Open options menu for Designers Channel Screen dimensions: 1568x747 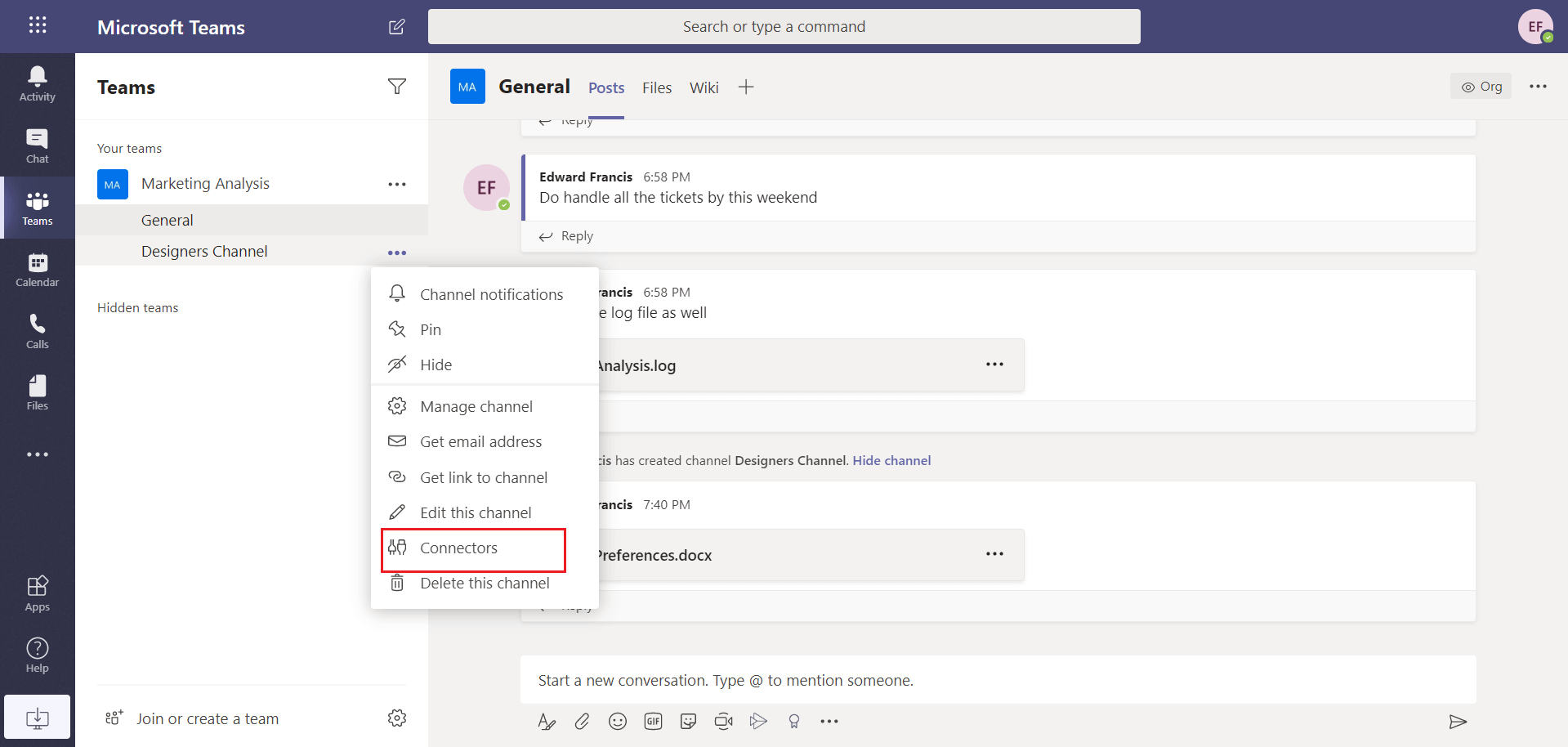tap(397, 253)
